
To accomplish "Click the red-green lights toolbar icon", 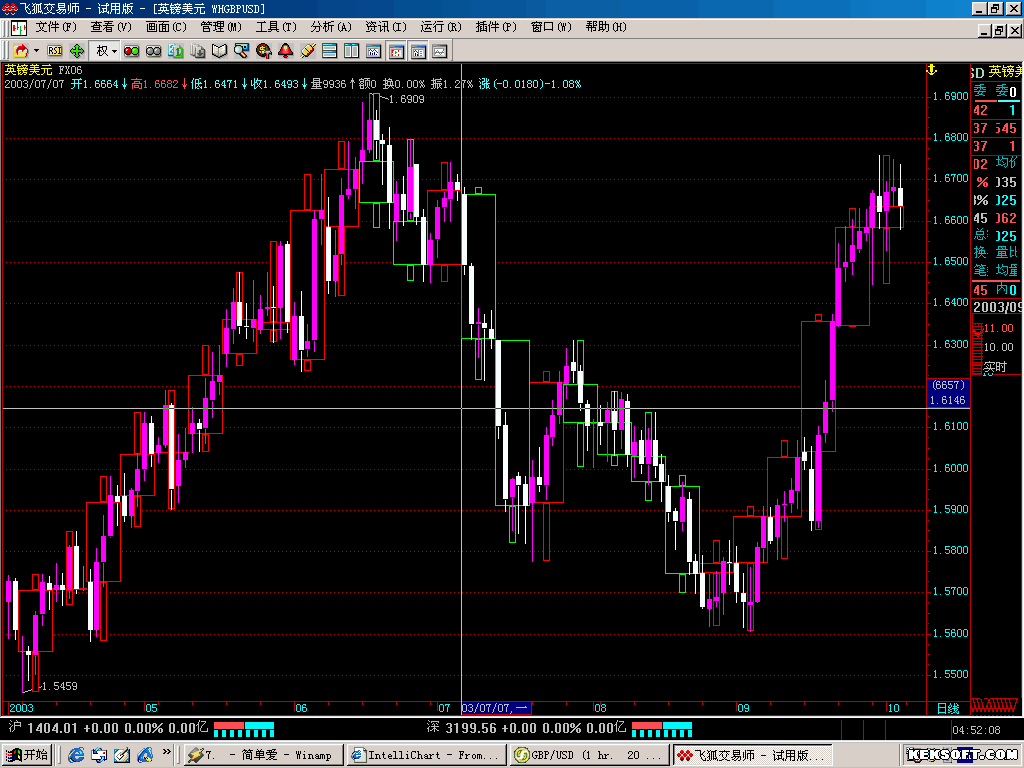I will click(131, 51).
